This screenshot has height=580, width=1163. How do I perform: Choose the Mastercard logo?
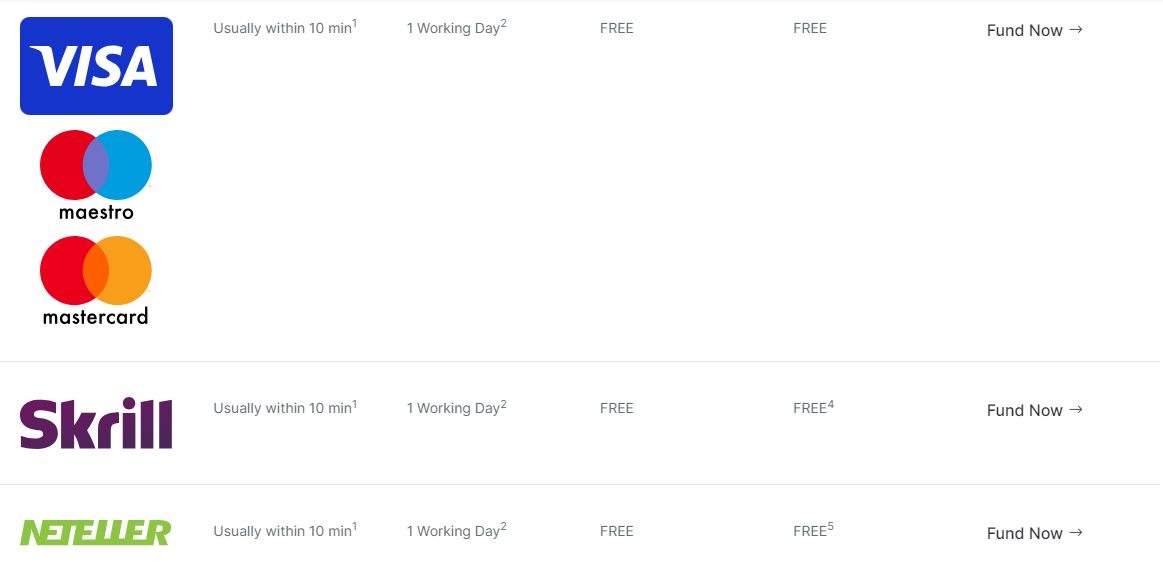point(96,281)
